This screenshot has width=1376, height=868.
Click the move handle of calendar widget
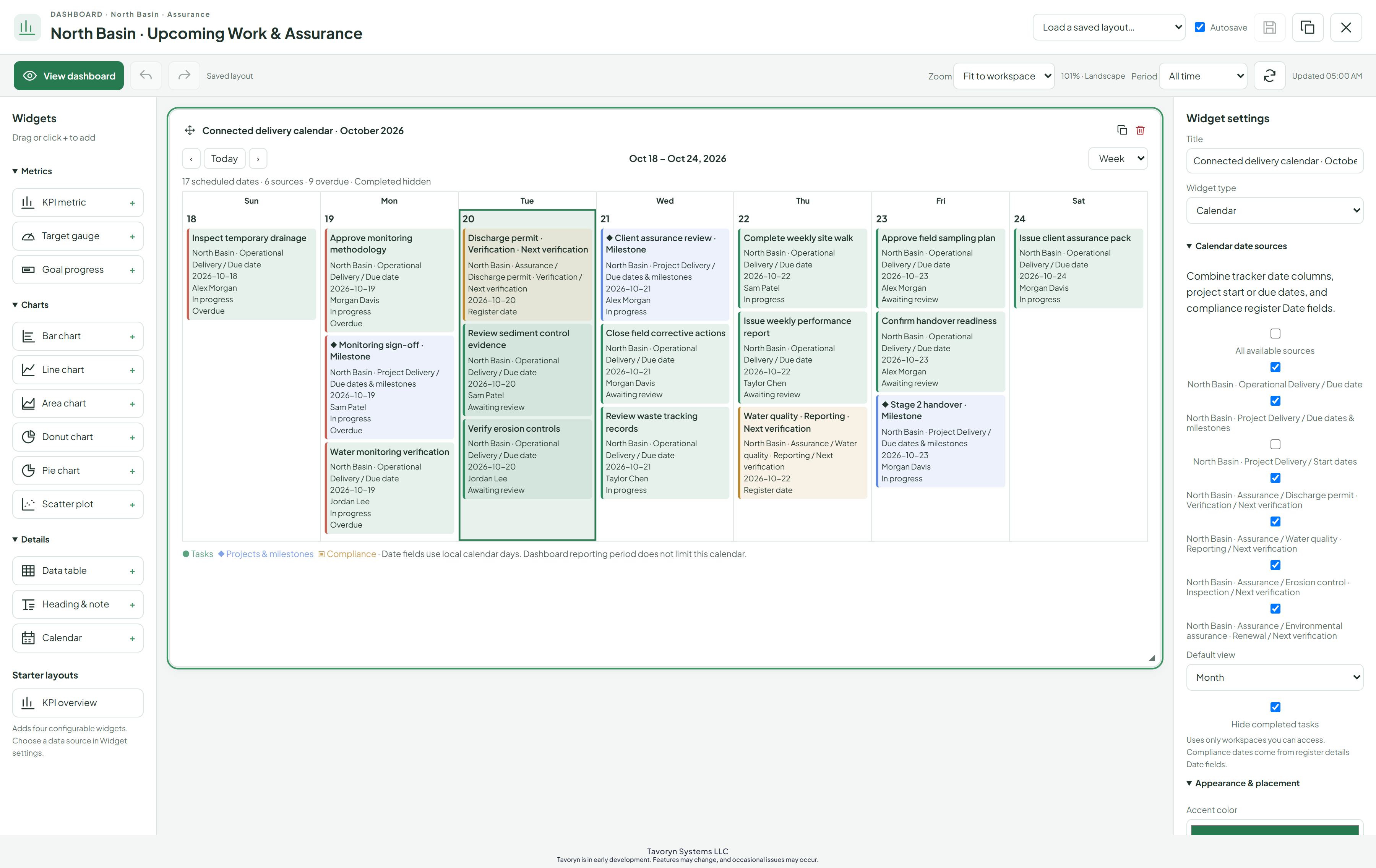(x=190, y=130)
